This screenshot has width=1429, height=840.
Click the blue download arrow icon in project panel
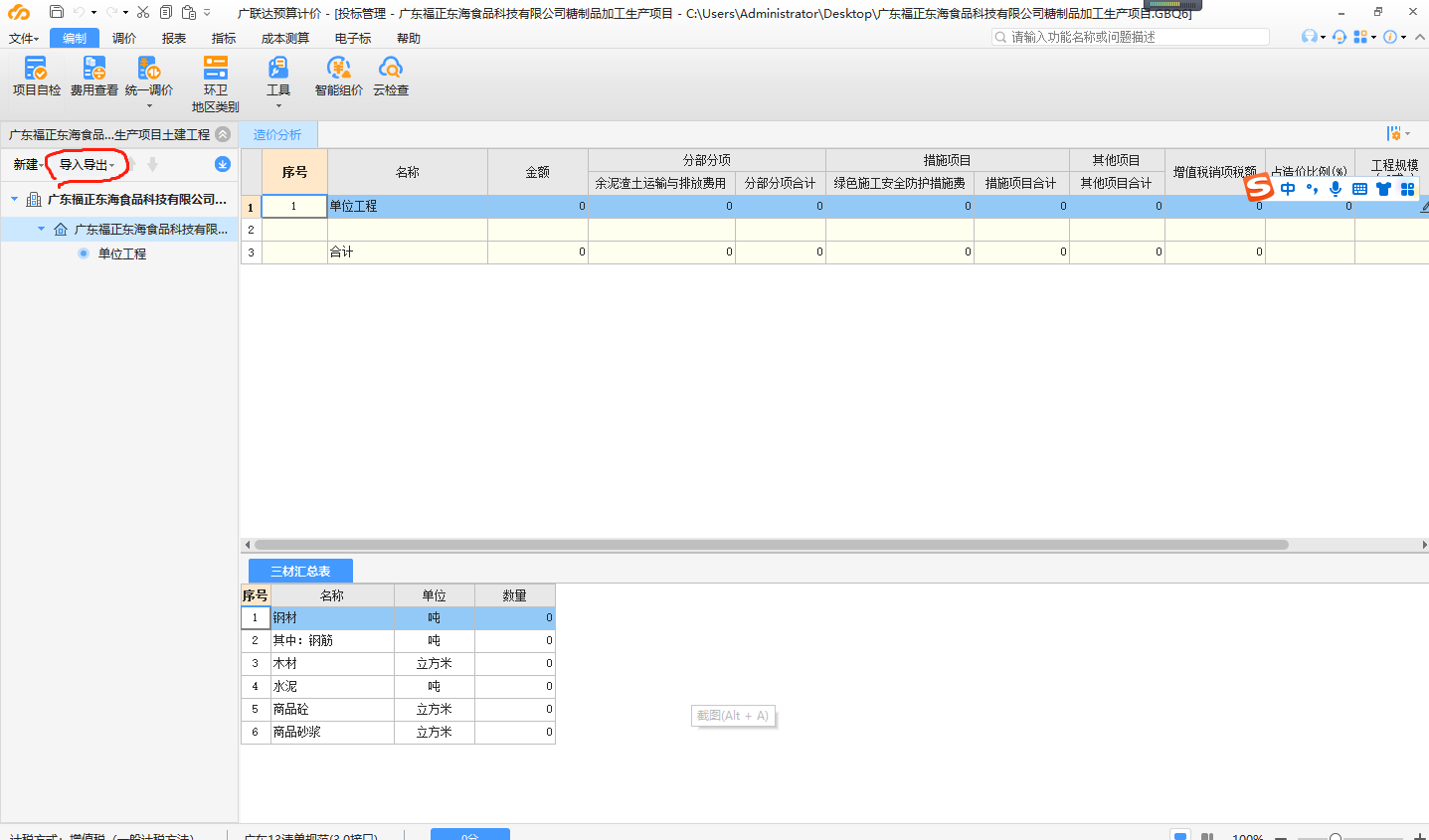[x=223, y=164]
